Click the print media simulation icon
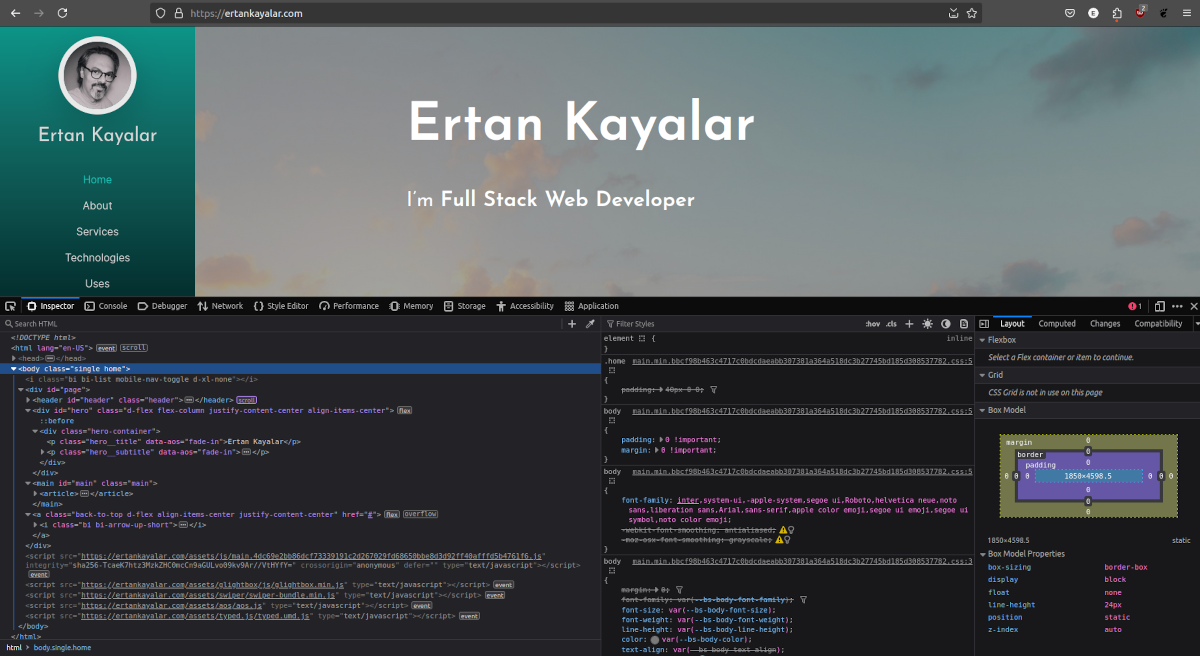 pyautogui.click(x=963, y=323)
